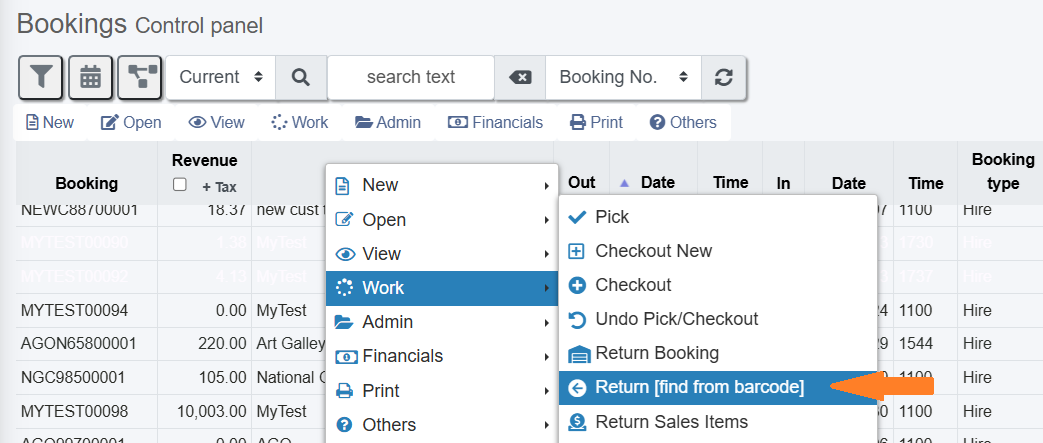
Task: Click Others in the top toolbar
Action: click(x=683, y=123)
